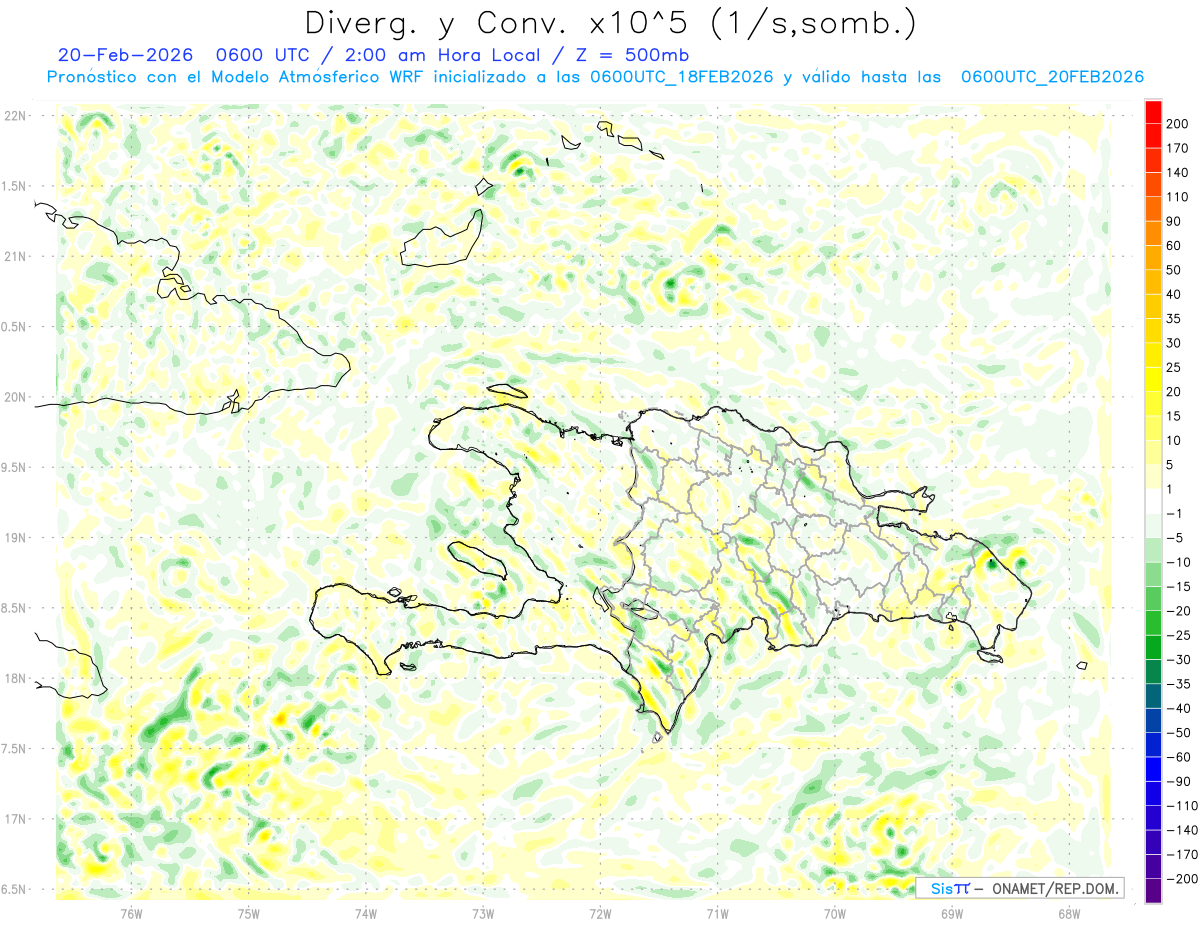Click the positive 90 colorbar value
Screen dimensions: 1200x927
tap(1175, 221)
